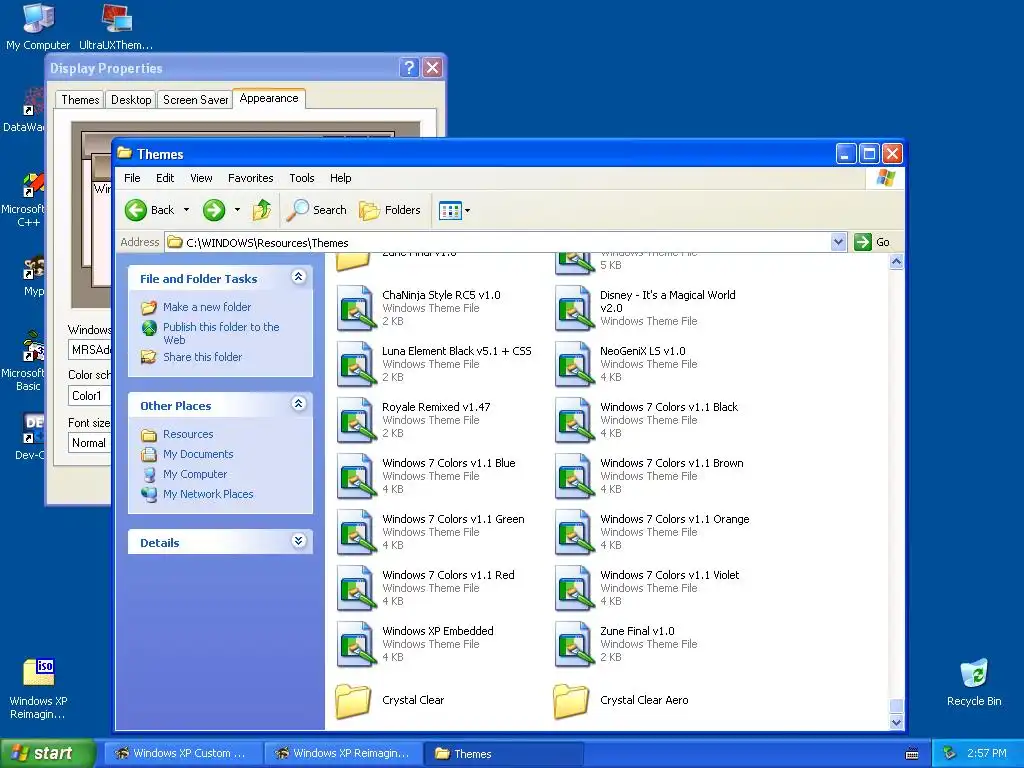
Task: Click the Back arrow icon in Themes window
Action: tap(136, 210)
